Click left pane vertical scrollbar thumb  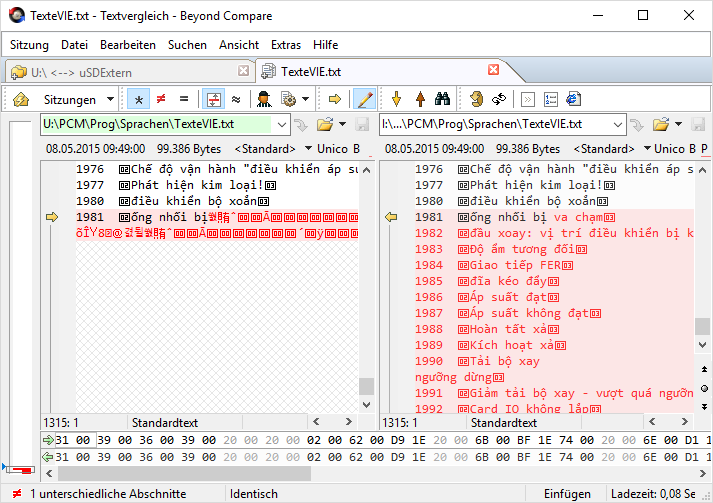[x=367, y=387]
